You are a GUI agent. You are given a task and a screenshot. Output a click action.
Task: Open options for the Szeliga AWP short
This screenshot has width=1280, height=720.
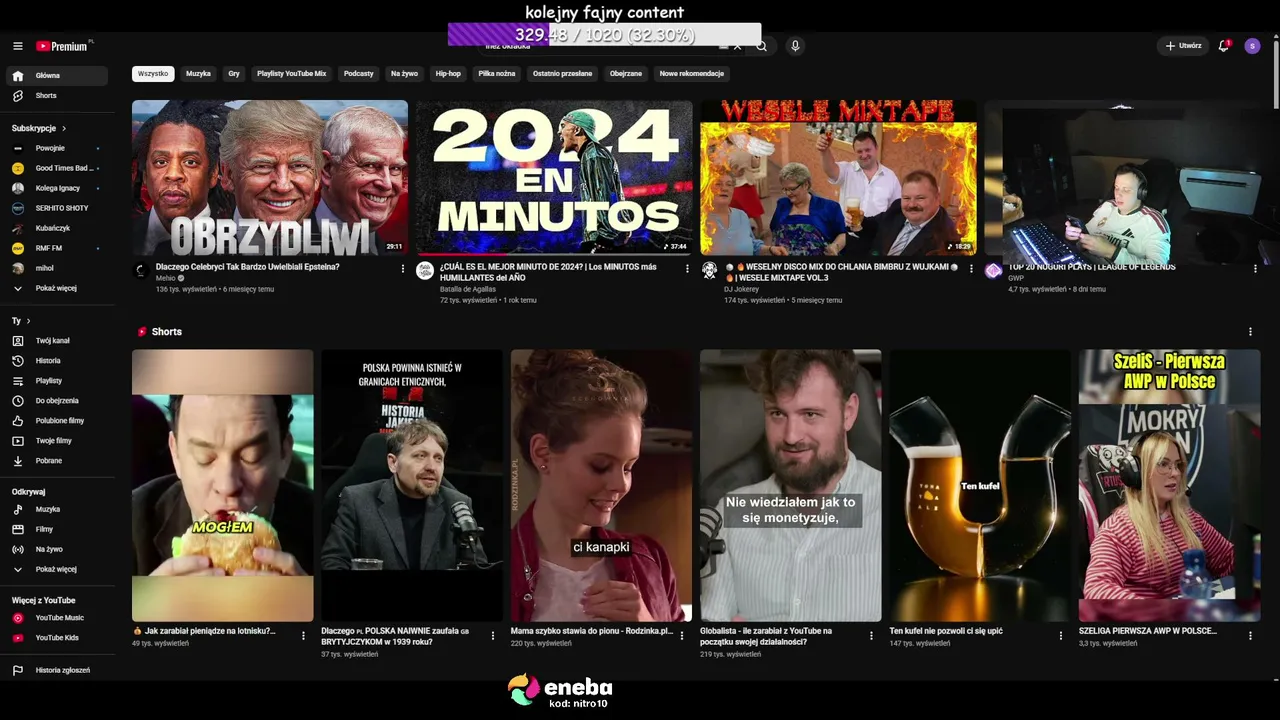1250,635
